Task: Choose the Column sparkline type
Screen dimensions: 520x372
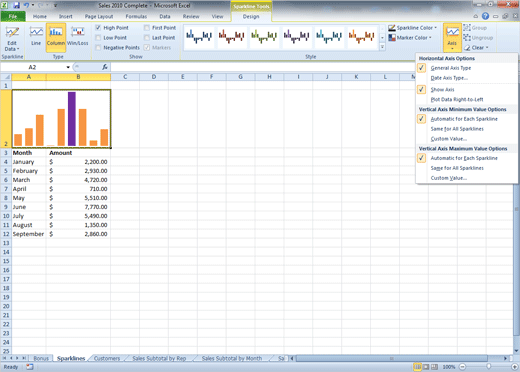Action: point(56,37)
